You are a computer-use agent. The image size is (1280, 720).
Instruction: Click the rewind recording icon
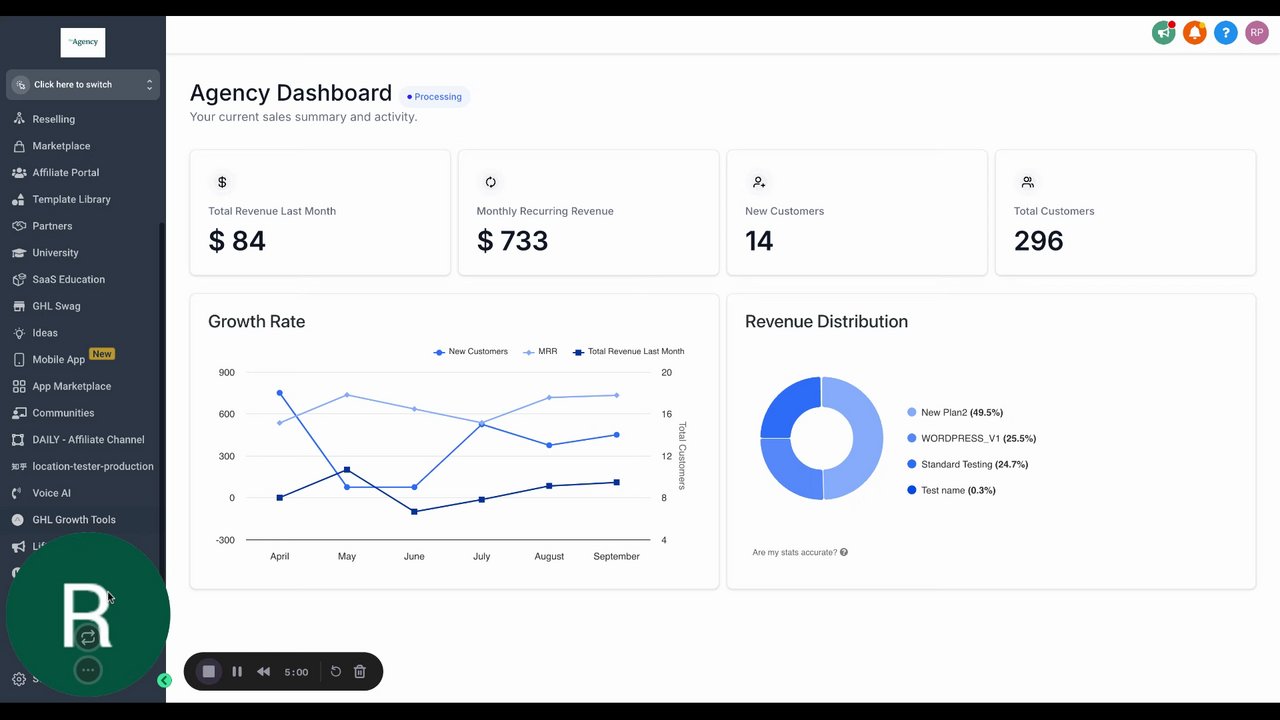(263, 672)
